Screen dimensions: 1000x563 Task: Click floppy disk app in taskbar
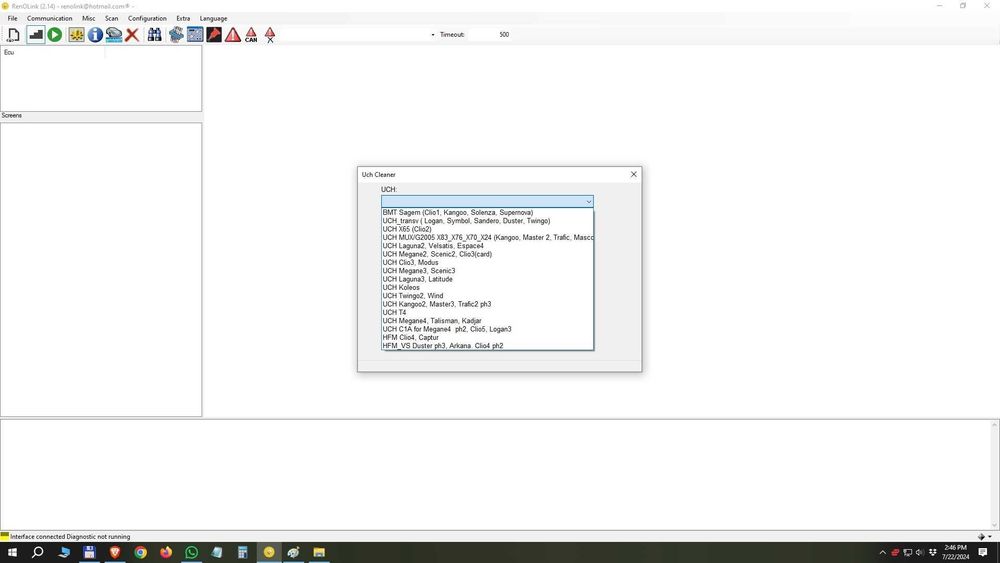point(89,552)
